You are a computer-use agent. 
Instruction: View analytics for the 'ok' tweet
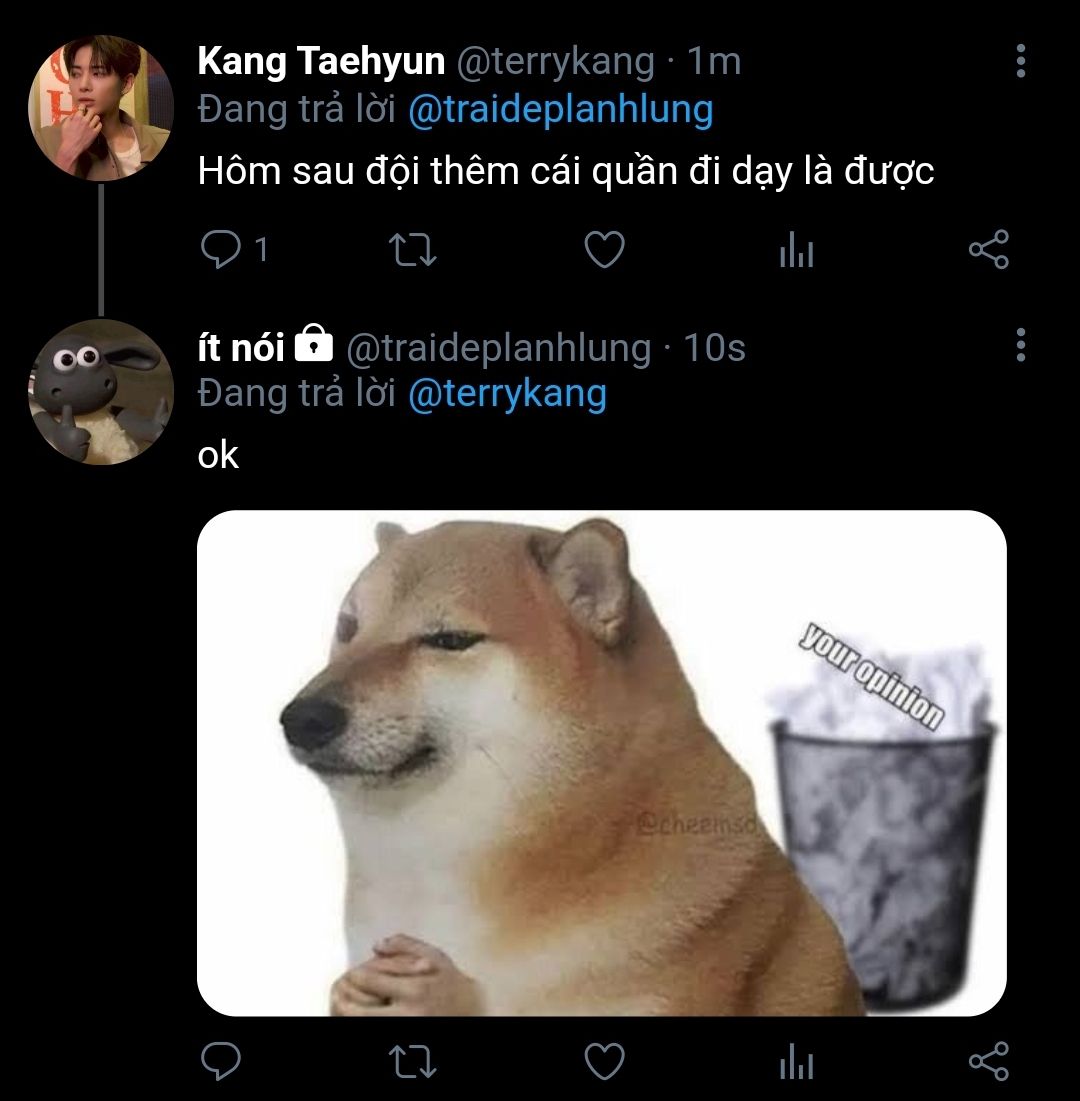[796, 1062]
